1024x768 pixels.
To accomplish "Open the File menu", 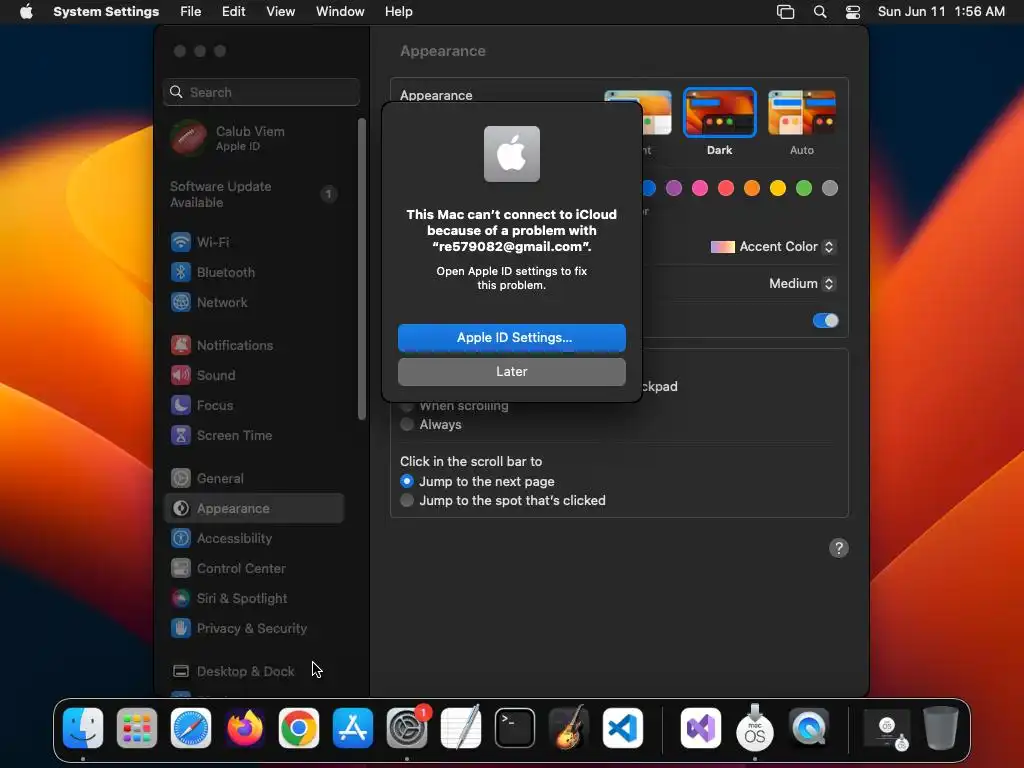I will click(x=191, y=12).
